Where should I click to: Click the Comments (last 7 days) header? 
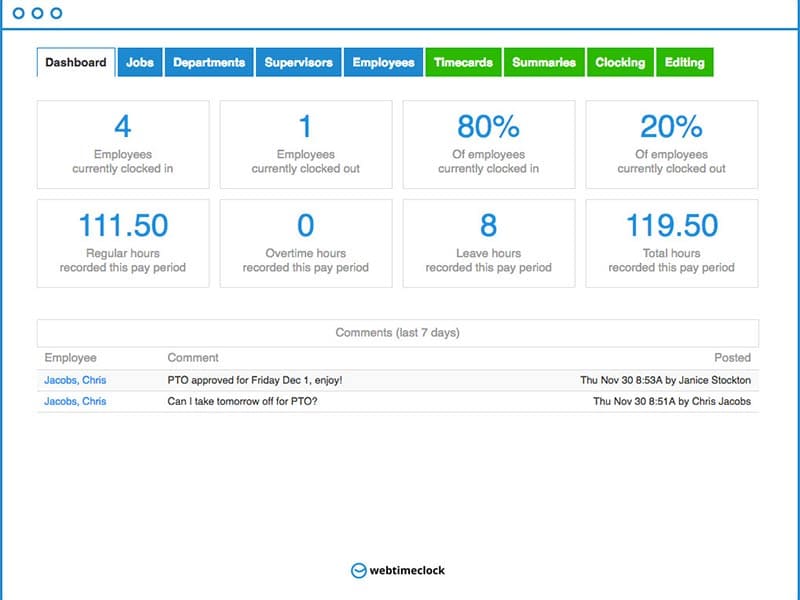tap(399, 331)
